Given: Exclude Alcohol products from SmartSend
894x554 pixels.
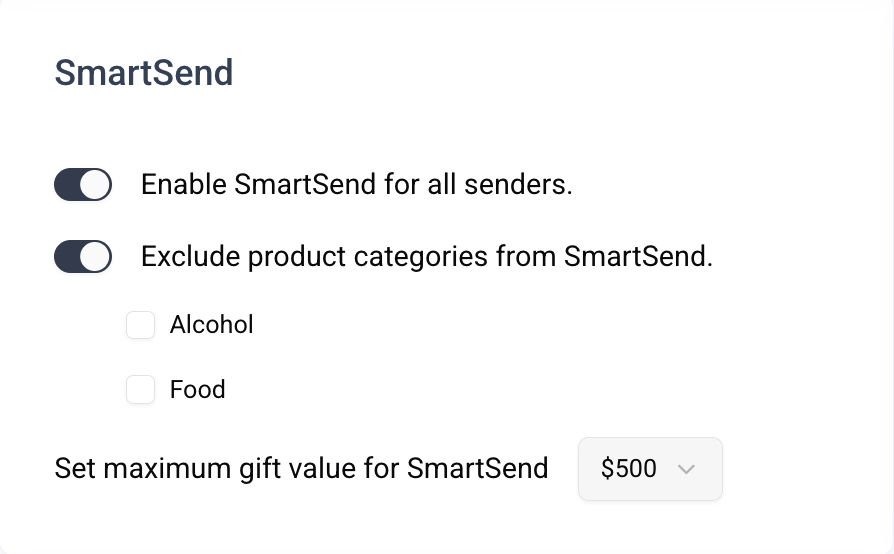Looking at the screenshot, I should click(x=140, y=325).
